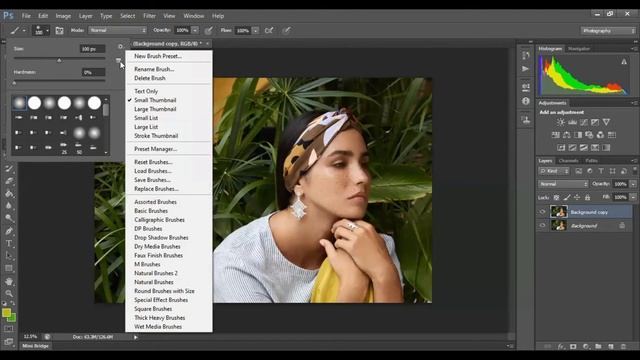Image resolution: width=640 pixels, height=360 pixels.
Task: Open the Image menu
Action: (x=63, y=16)
